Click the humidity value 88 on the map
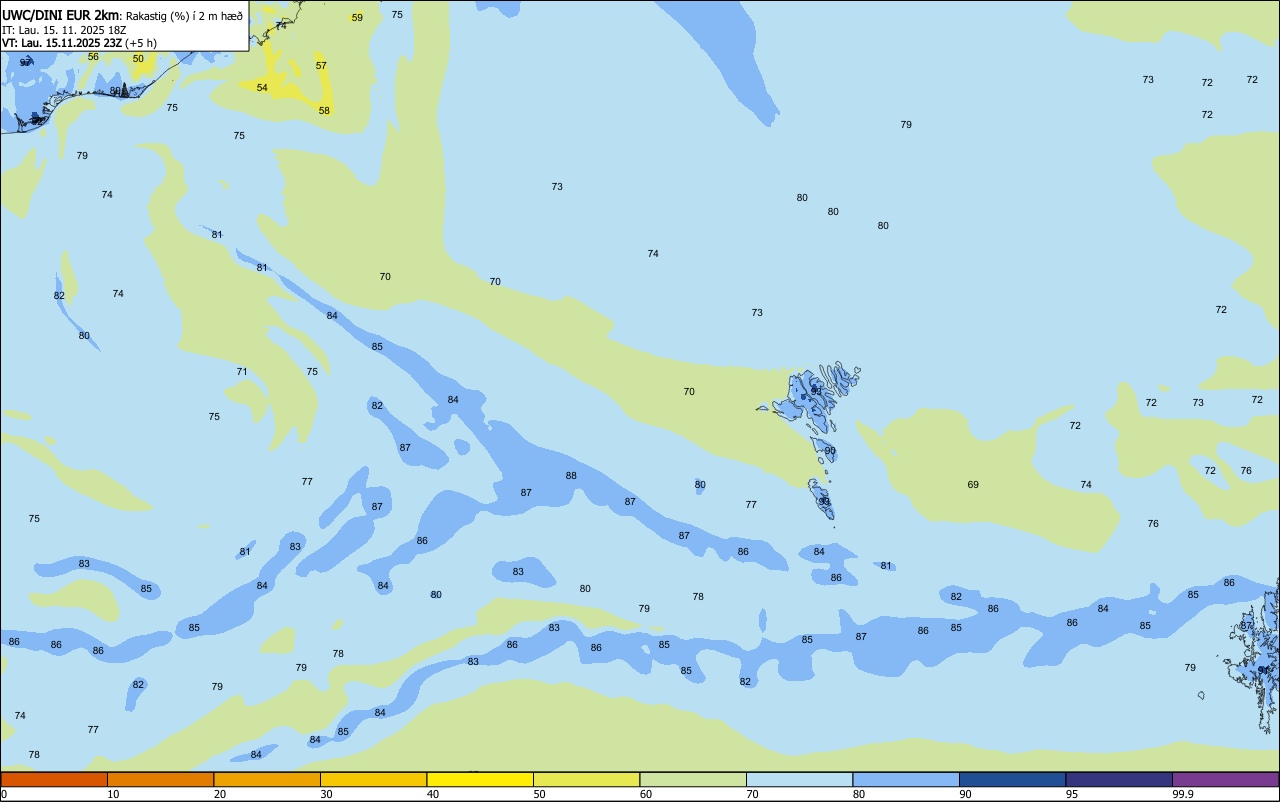The width and height of the screenshot is (1280, 802). click(571, 476)
